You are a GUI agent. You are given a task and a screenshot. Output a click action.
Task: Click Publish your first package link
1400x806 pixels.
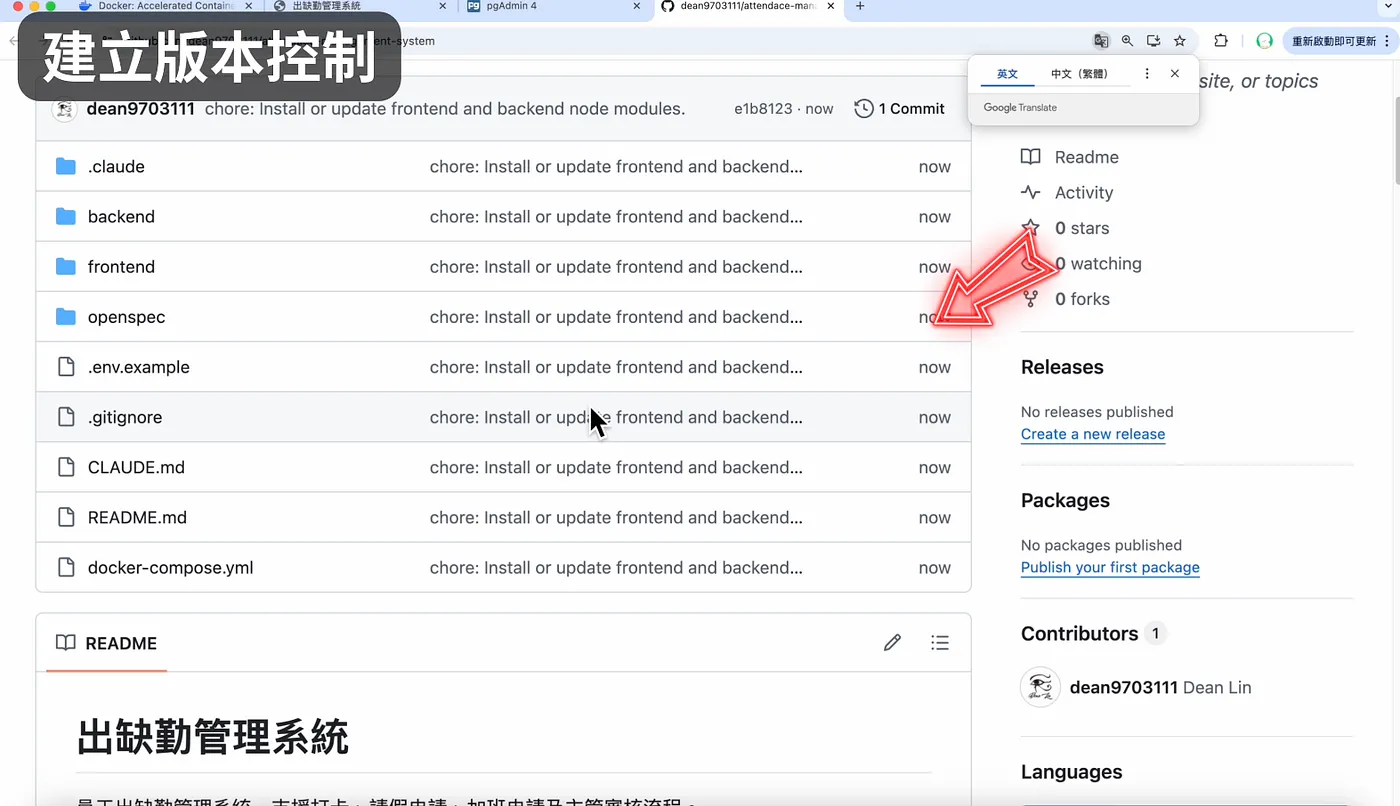[1110, 567]
